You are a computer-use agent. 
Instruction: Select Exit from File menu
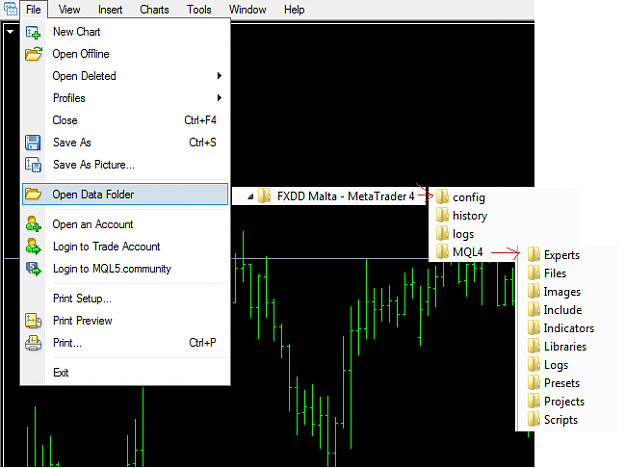[125, 372]
